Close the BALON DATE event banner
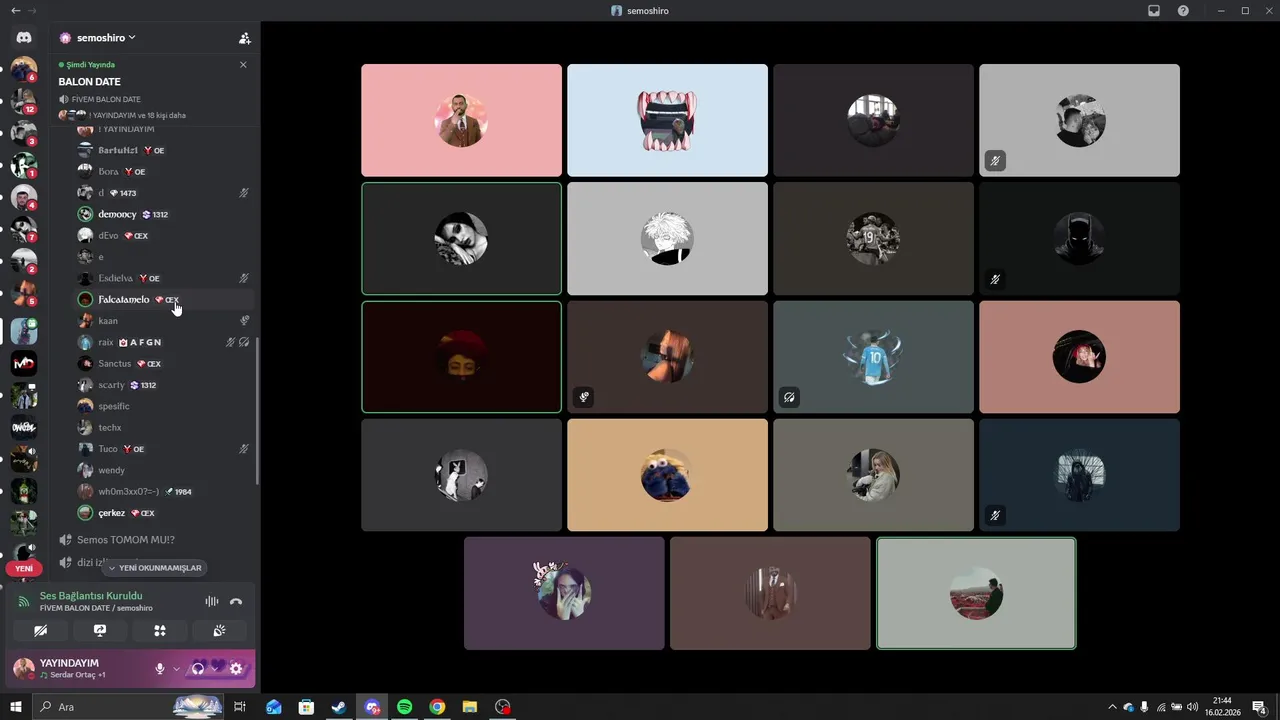 (243, 65)
